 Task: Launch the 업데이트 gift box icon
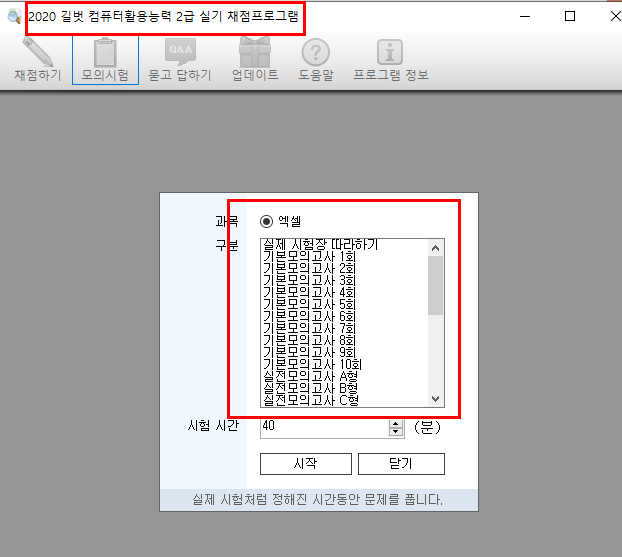click(255, 60)
